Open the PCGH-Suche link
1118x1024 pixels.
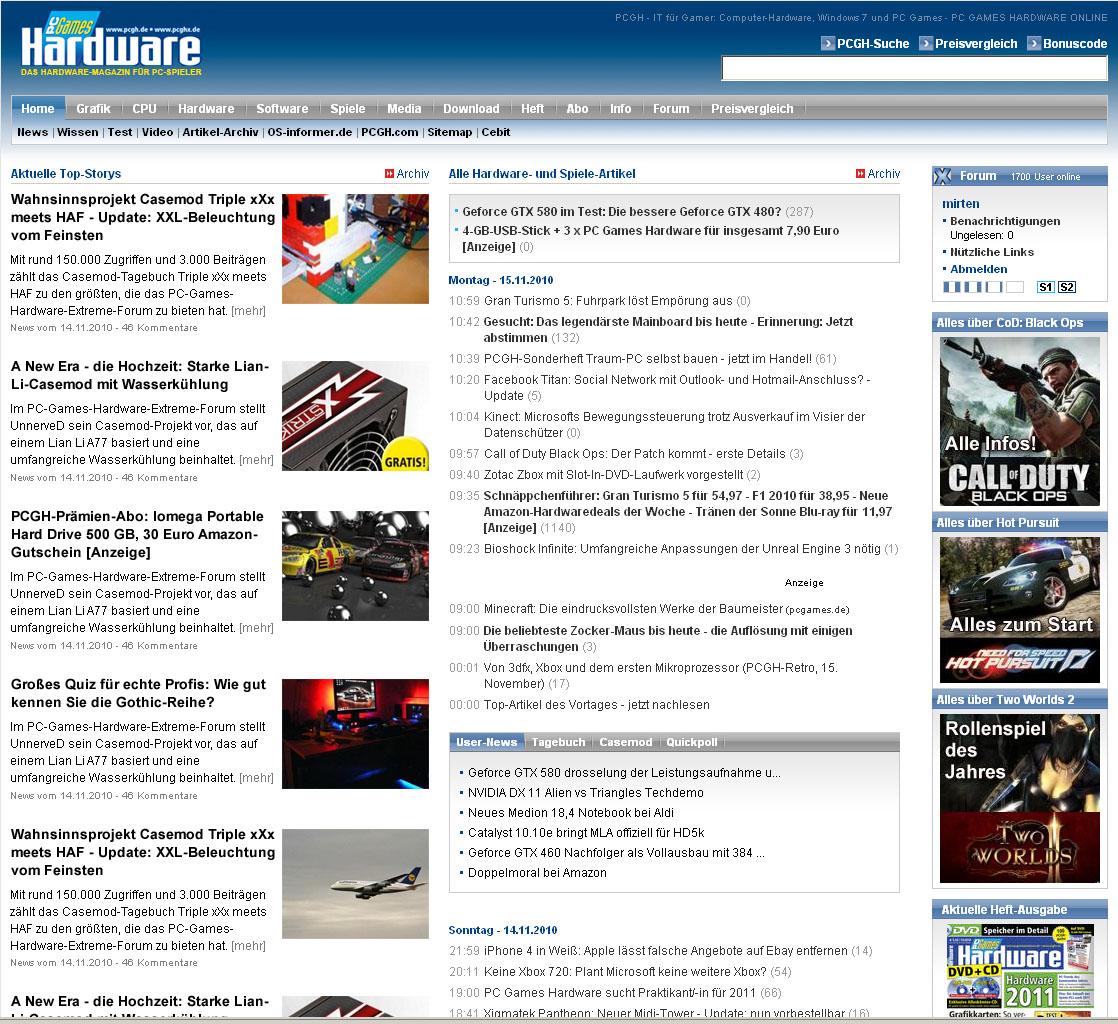873,43
